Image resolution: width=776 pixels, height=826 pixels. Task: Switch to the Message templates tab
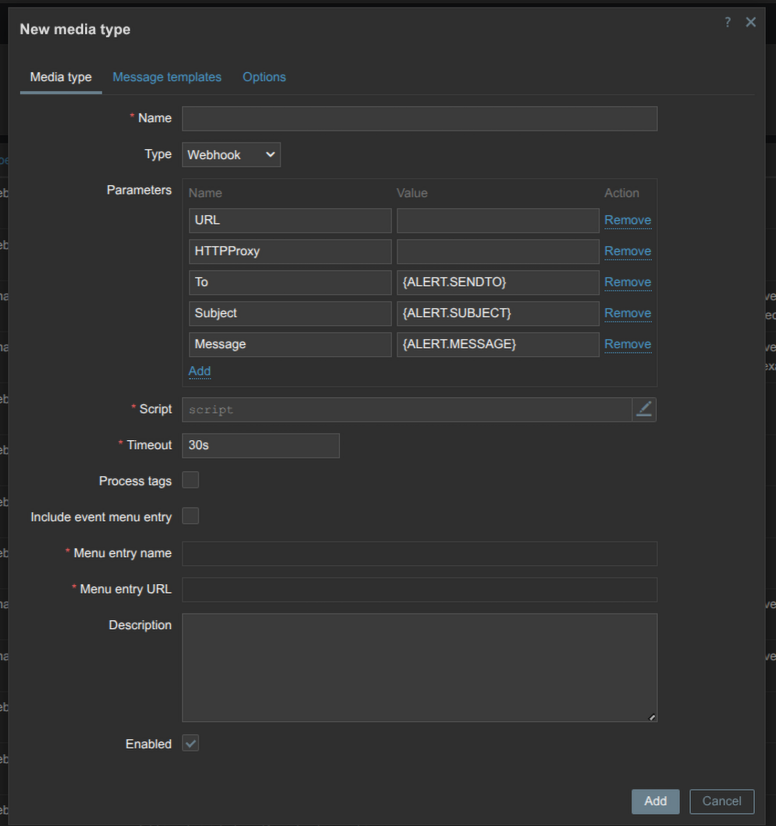click(x=167, y=77)
